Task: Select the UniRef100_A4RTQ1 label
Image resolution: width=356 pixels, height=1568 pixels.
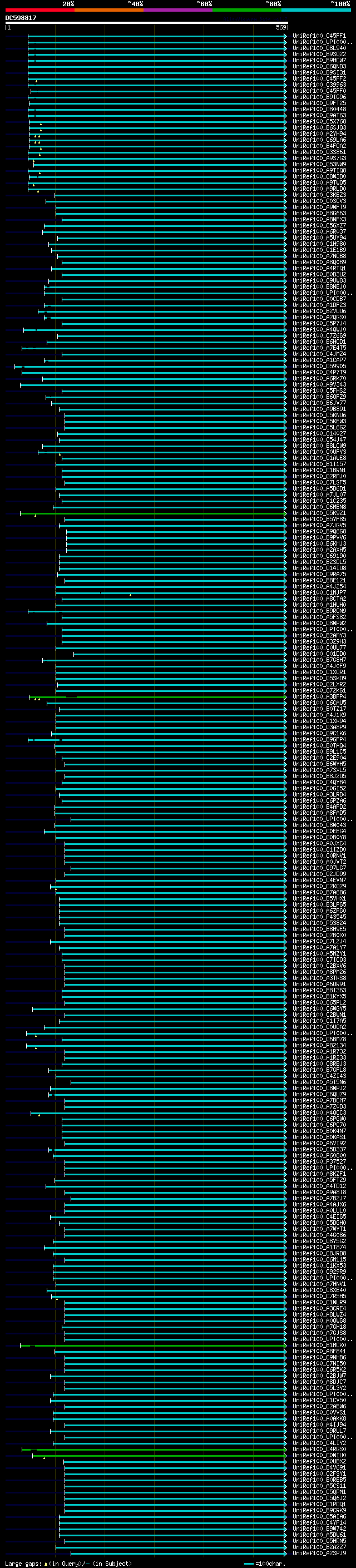Action: click(319, 269)
